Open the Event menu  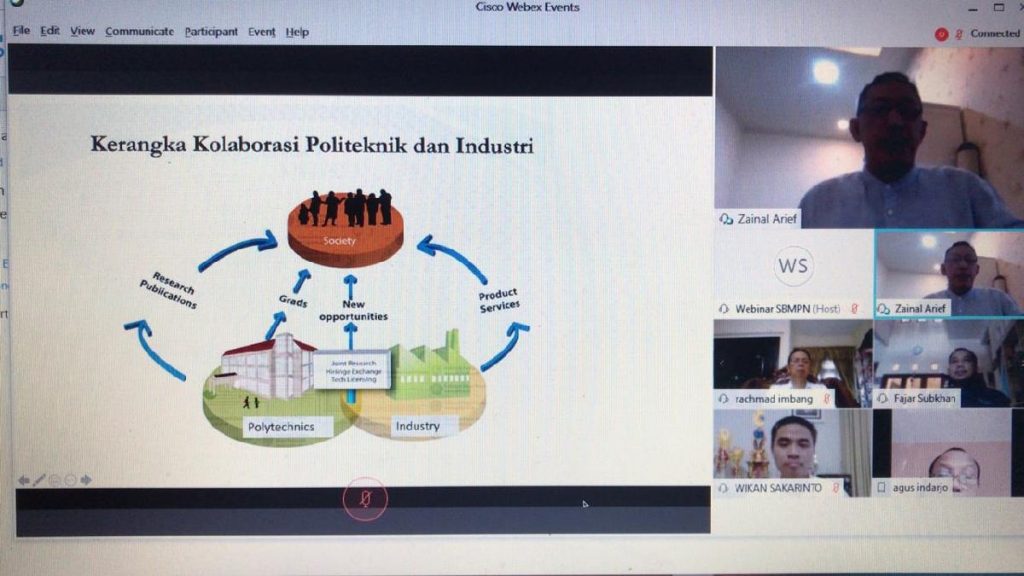click(x=261, y=31)
